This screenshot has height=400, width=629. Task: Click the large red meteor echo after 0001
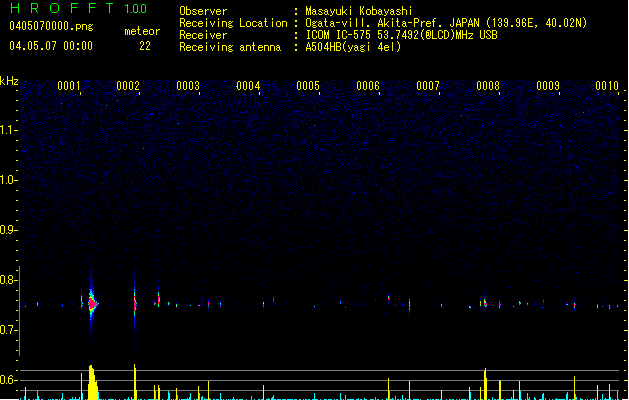click(x=93, y=304)
